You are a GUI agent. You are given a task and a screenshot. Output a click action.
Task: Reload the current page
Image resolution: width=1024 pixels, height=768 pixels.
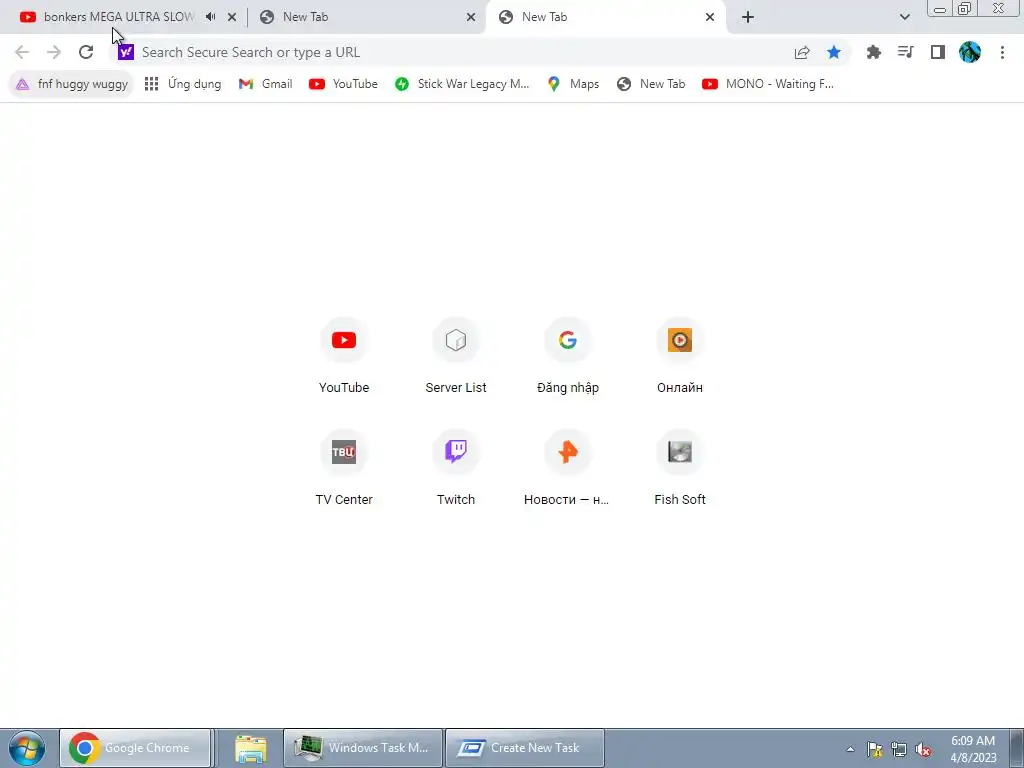[x=86, y=52]
